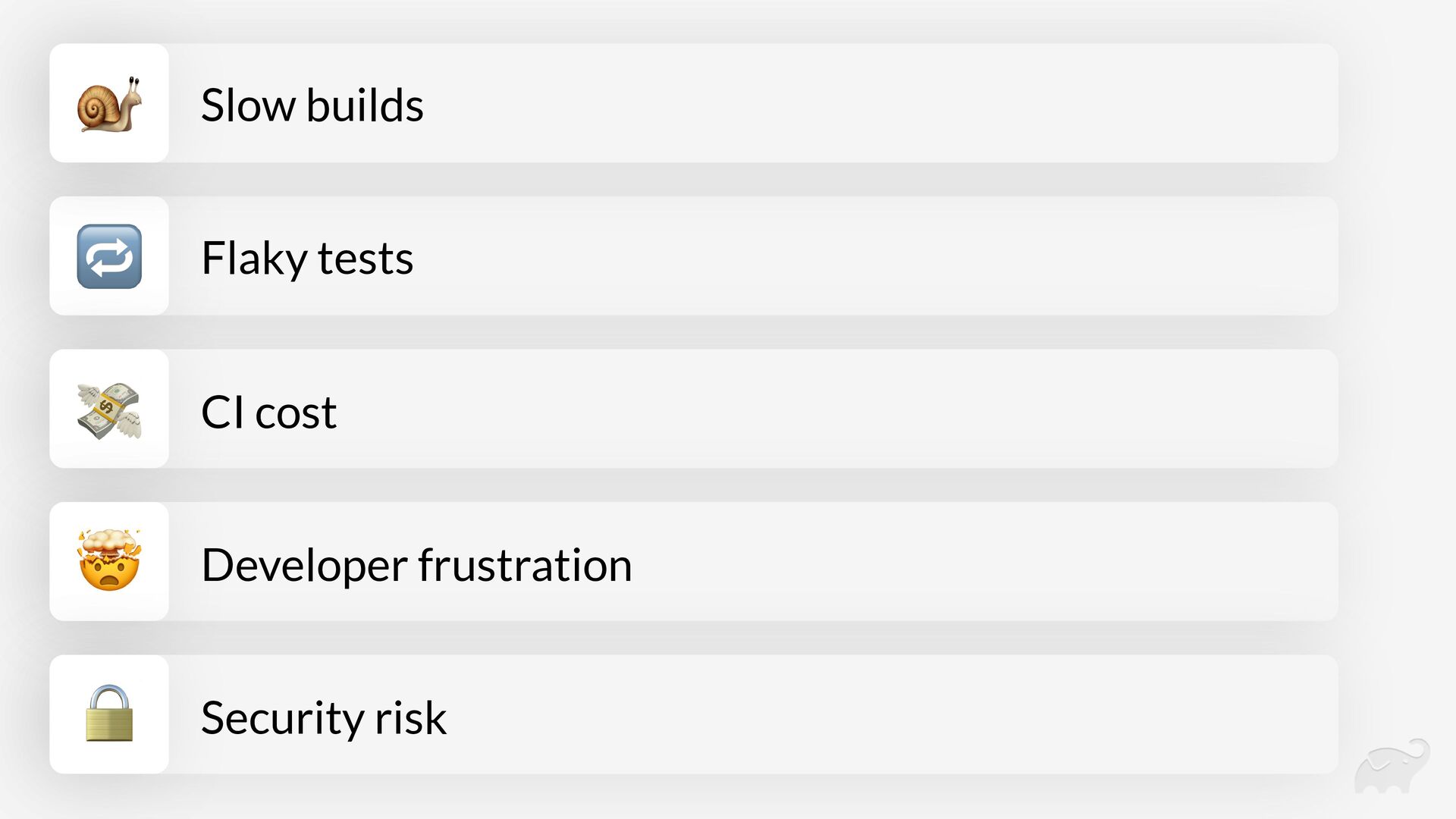1456x819 pixels.
Task: Click the snail emoji icon
Action: click(x=109, y=104)
